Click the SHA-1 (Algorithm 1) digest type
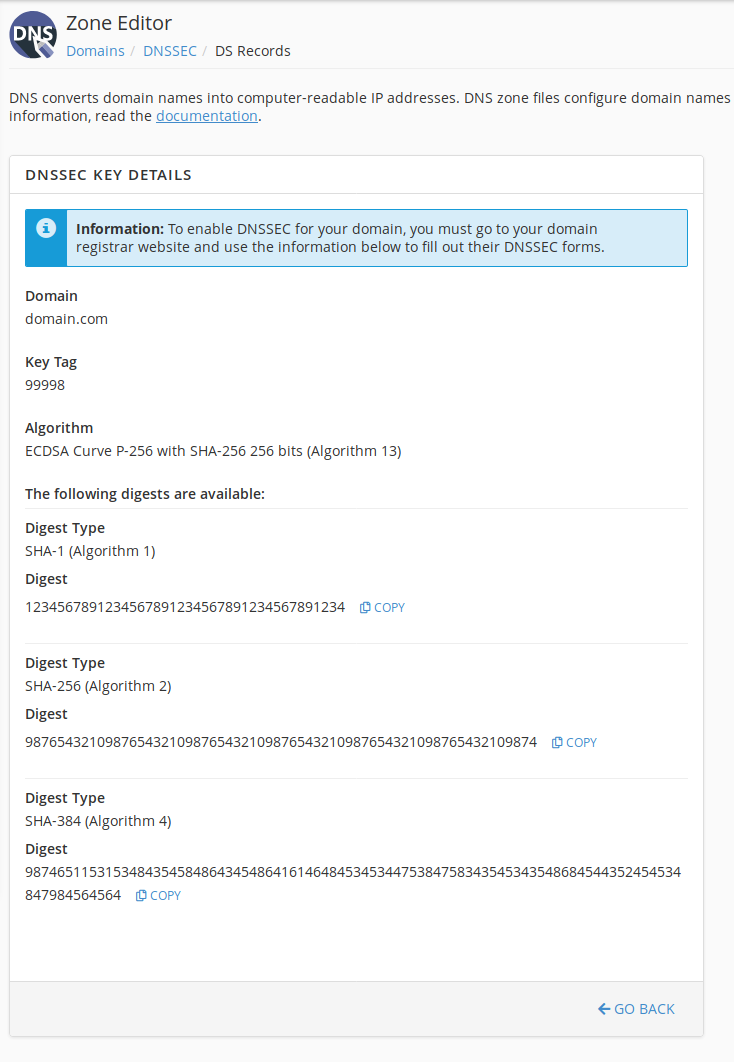Viewport: 734px width, 1062px height. (x=90, y=551)
